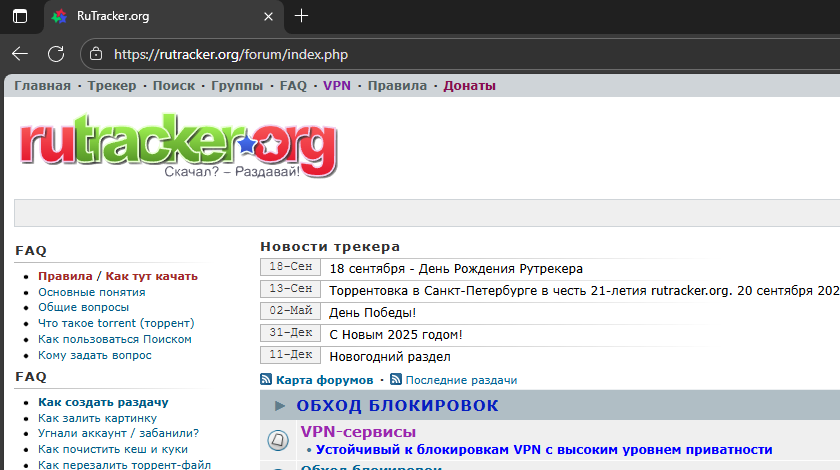Open the FAQ top menu link
The width and height of the screenshot is (840, 470).
[x=293, y=86]
